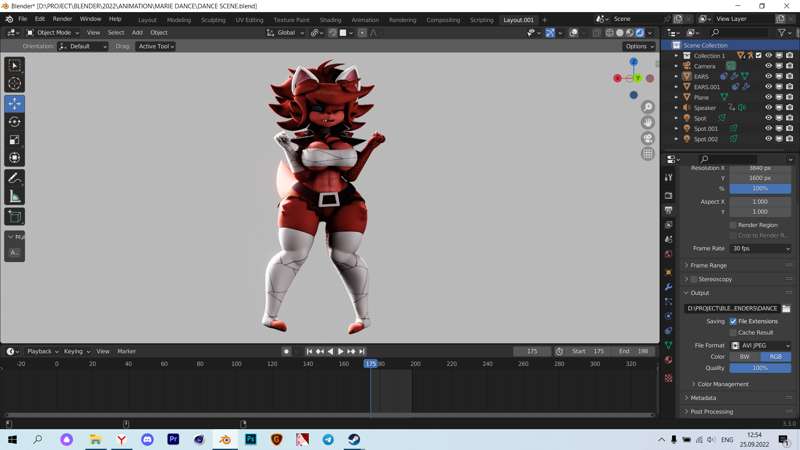Open the Drag Active Tool dropdown
Viewport: 800px width, 450px height.
pos(156,46)
